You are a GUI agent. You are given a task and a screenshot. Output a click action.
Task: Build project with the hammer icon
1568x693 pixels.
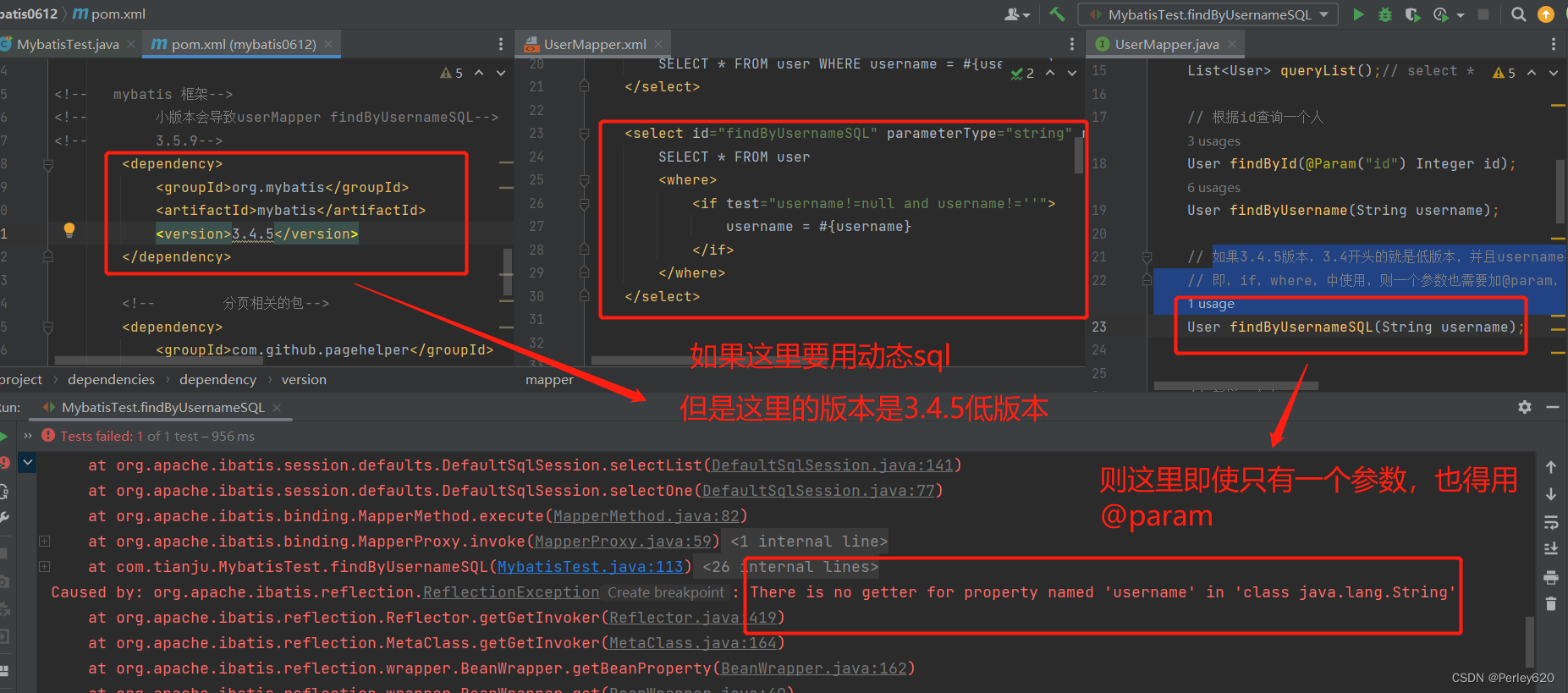(1057, 14)
